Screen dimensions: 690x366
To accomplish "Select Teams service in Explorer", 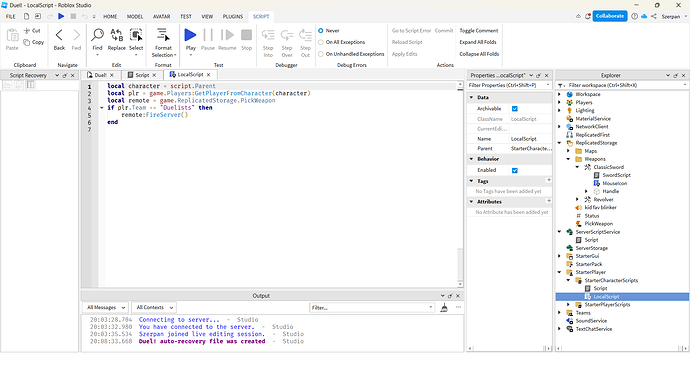I will coord(583,313).
